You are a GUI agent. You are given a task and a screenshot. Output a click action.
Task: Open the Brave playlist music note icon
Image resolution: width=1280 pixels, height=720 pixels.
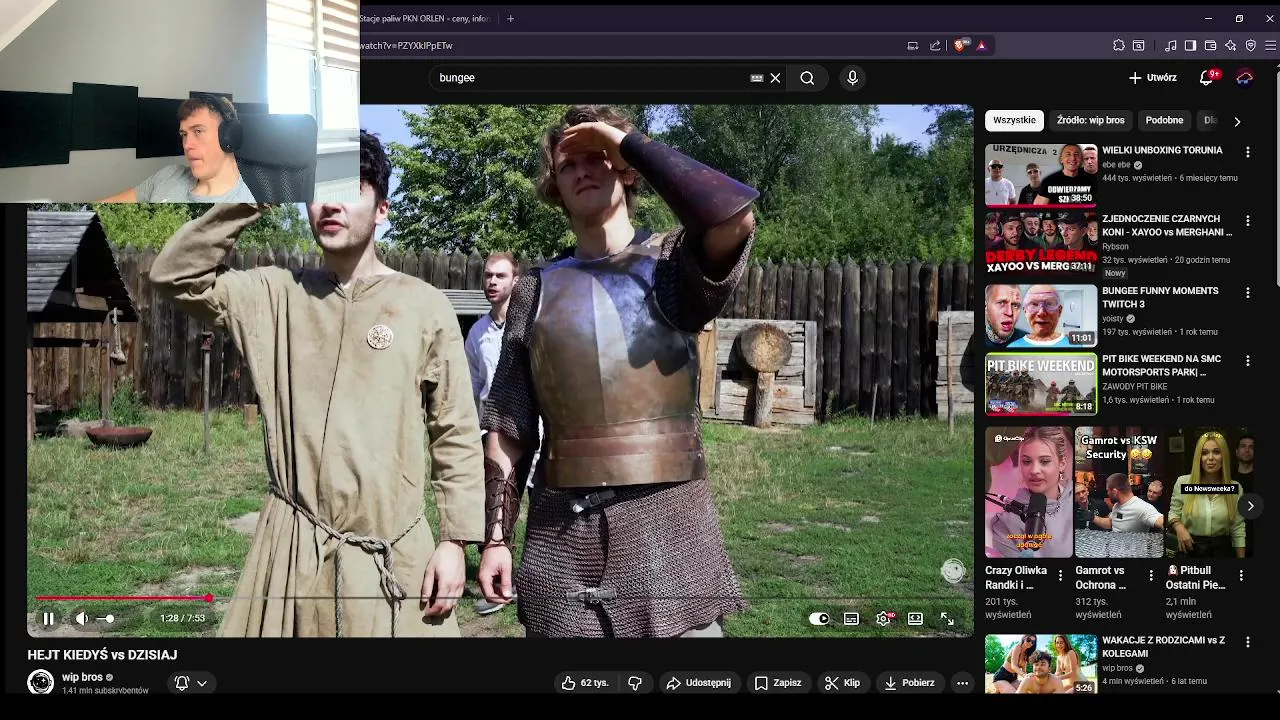(1171, 45)
